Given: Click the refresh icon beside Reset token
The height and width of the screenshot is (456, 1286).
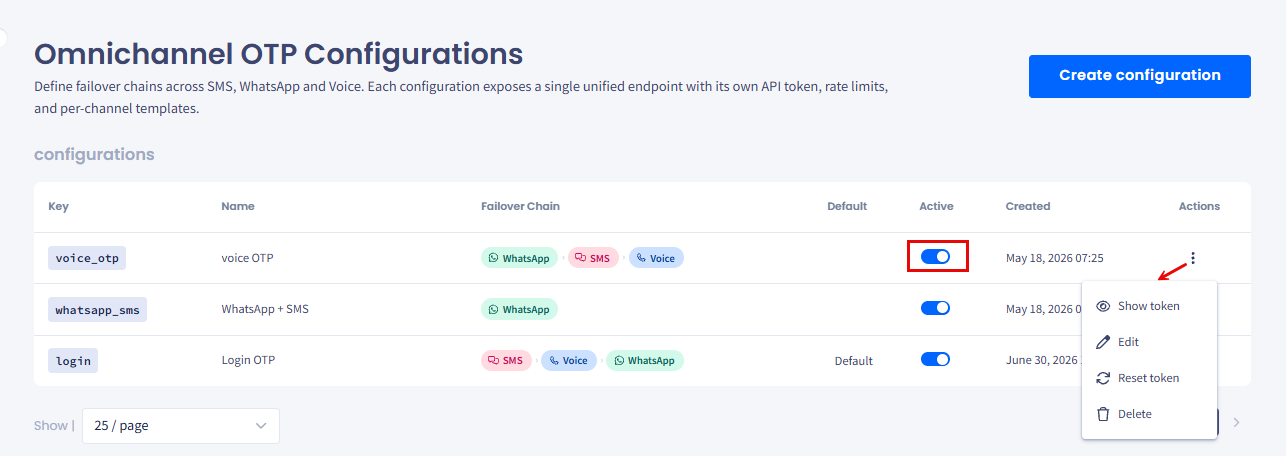Looking at the screenshot, I should coord(1104,378).
